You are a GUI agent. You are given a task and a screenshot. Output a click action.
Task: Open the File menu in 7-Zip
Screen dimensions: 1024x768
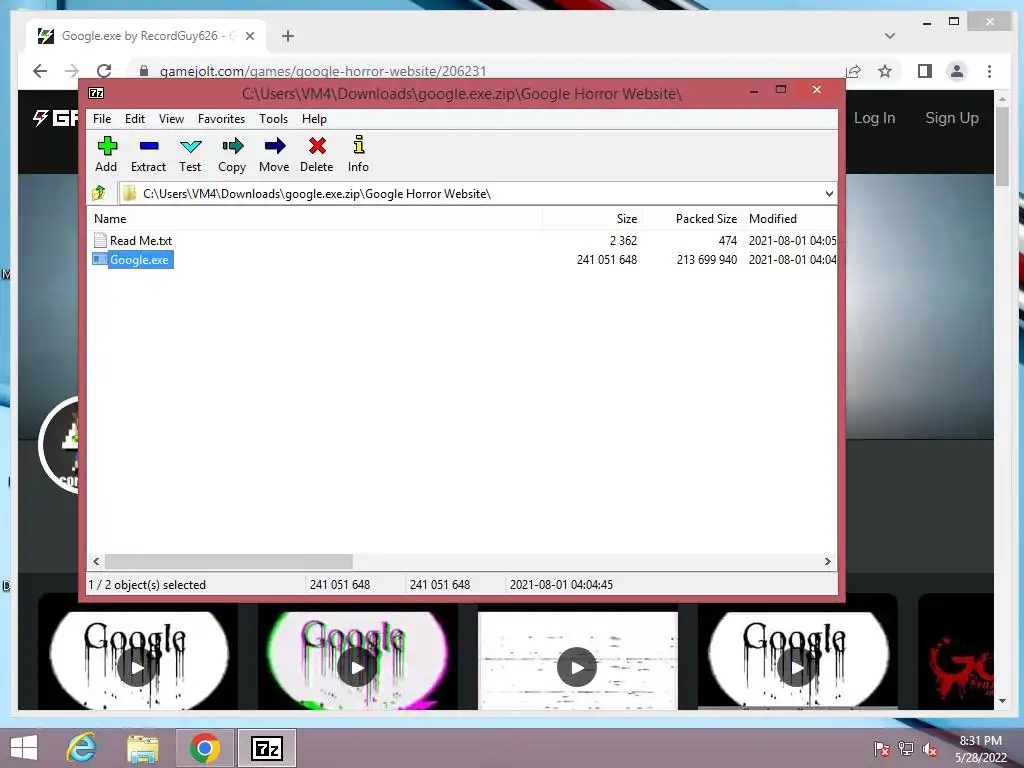pyautogui.click(x=102, y=119)
